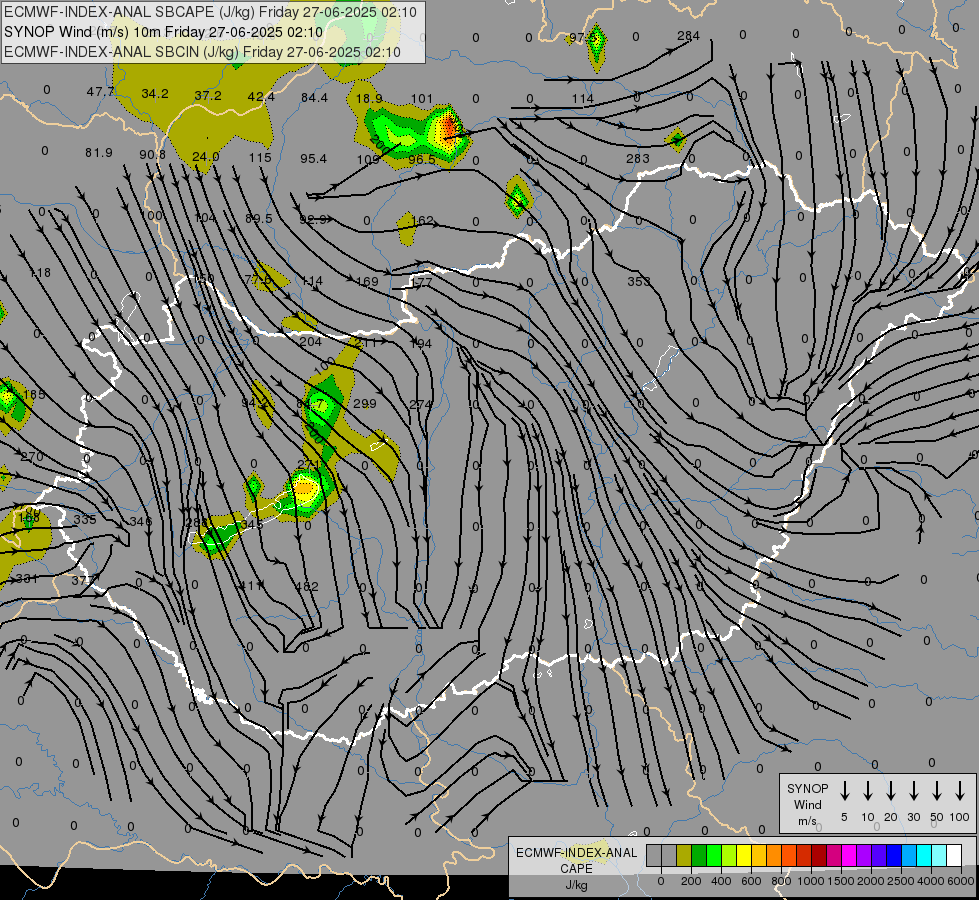Viewport: 979px width, 900px height.
Task: Click the 1000 tick label on CAPE scale
Action: tap(810, 881)
